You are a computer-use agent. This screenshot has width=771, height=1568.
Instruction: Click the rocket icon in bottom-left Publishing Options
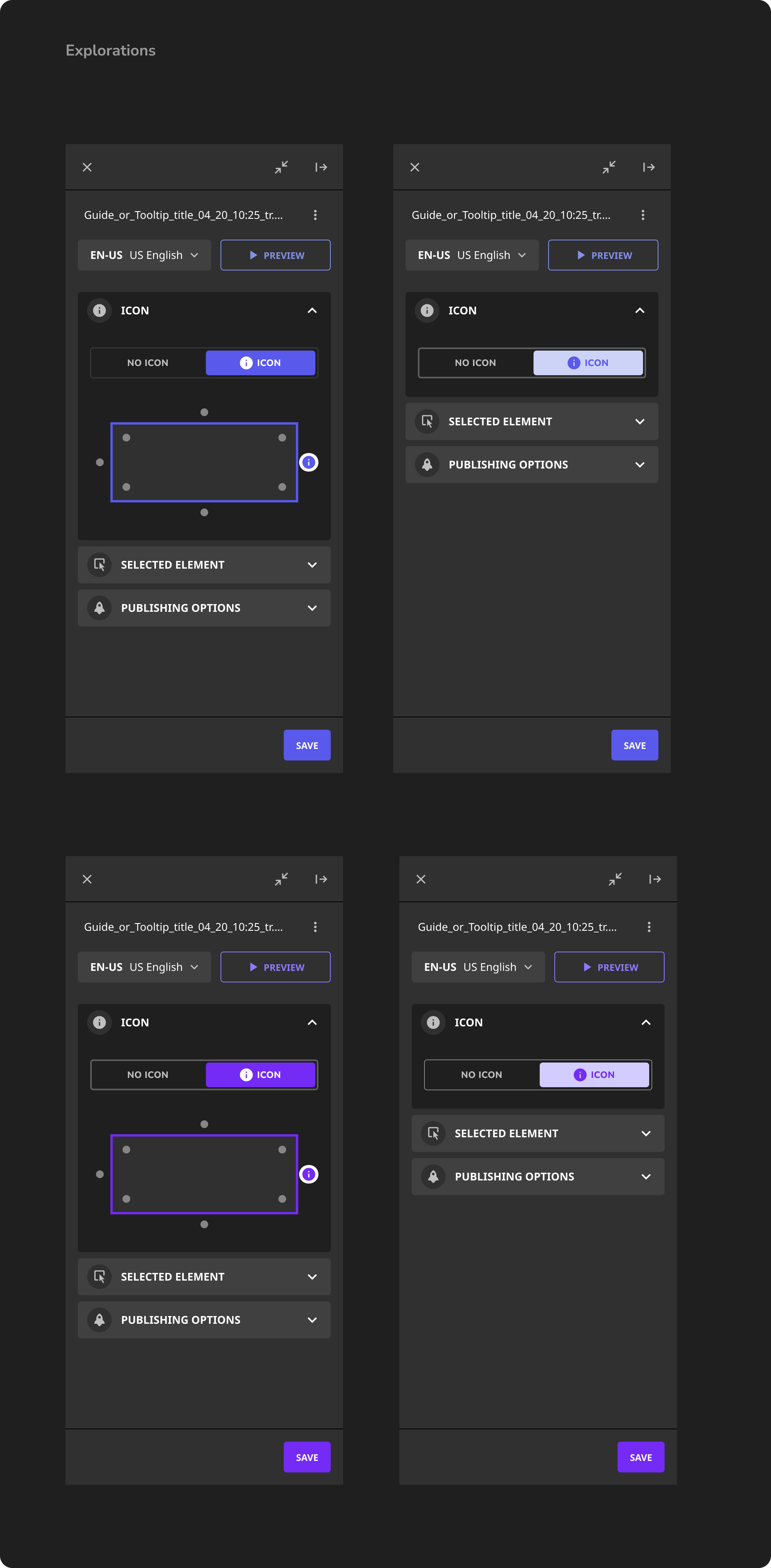(99, 1320)
